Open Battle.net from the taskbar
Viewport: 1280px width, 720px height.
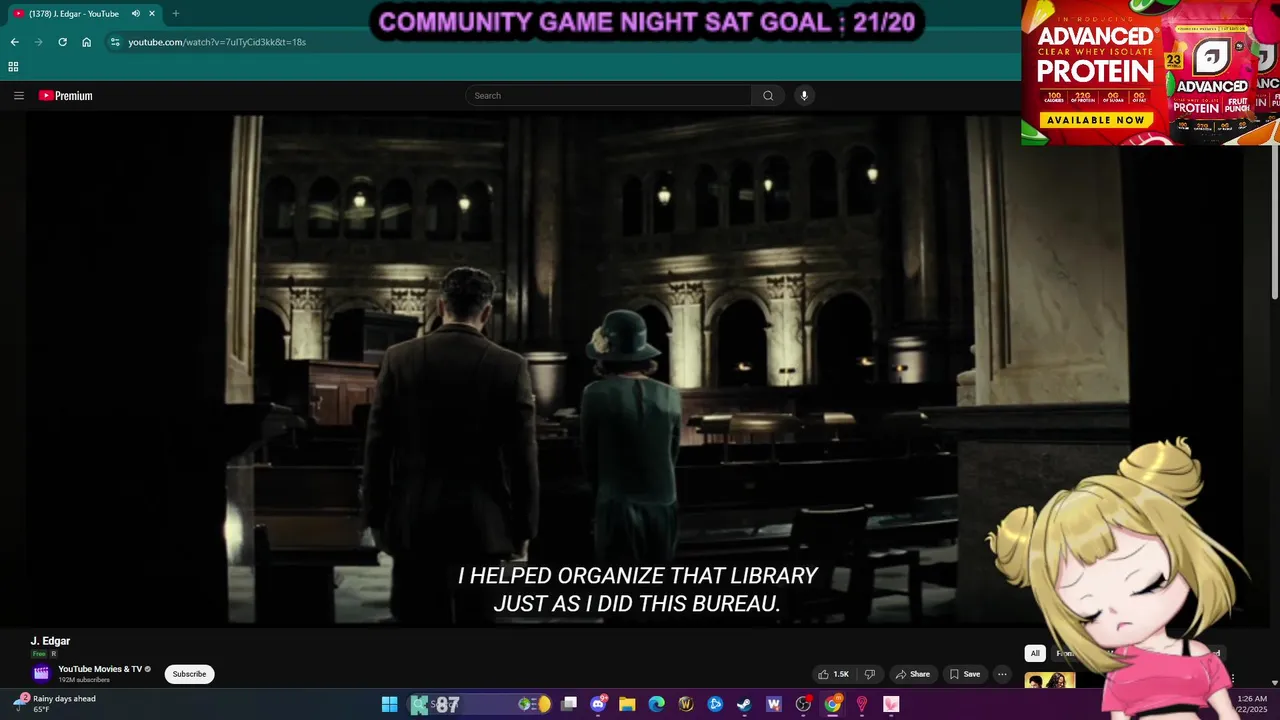click(715, 705)
